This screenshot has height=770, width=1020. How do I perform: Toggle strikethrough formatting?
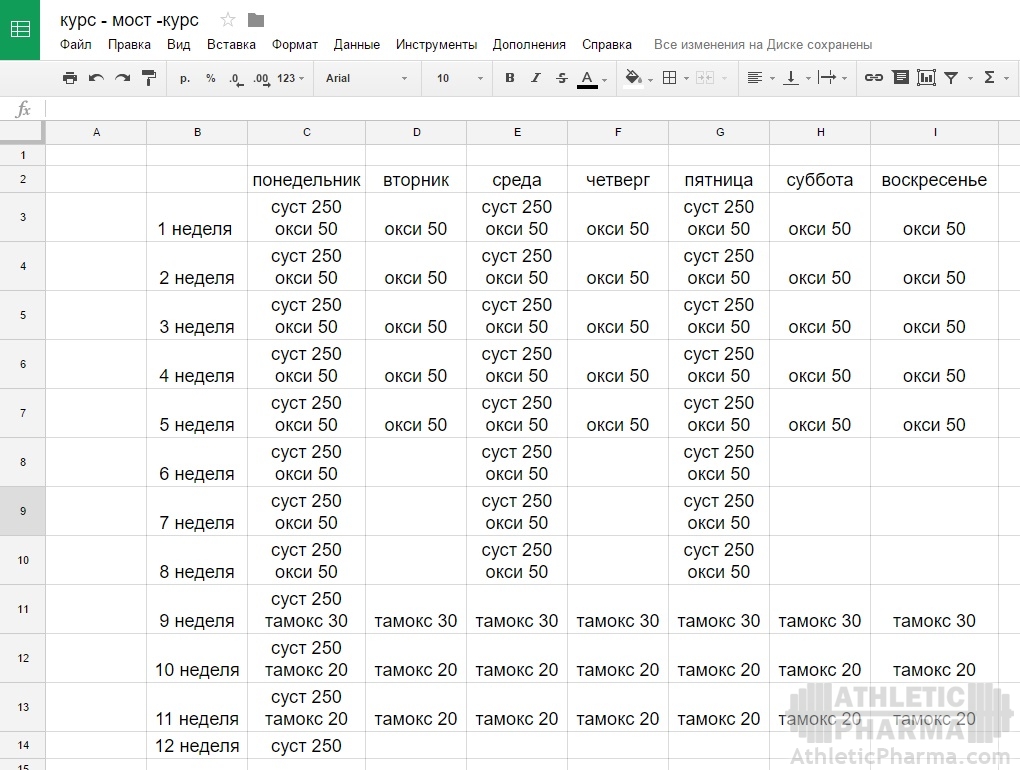[561, 78]
